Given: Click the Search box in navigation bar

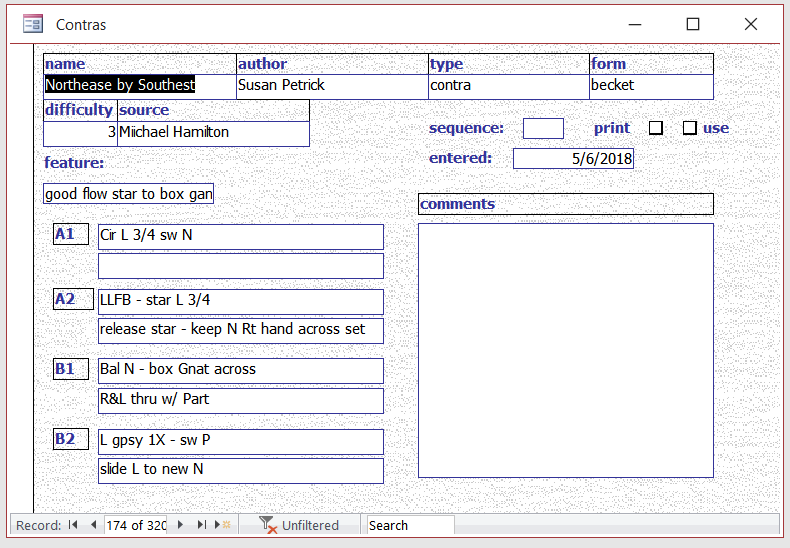Looking at the screenshot, I should [410, 525].
